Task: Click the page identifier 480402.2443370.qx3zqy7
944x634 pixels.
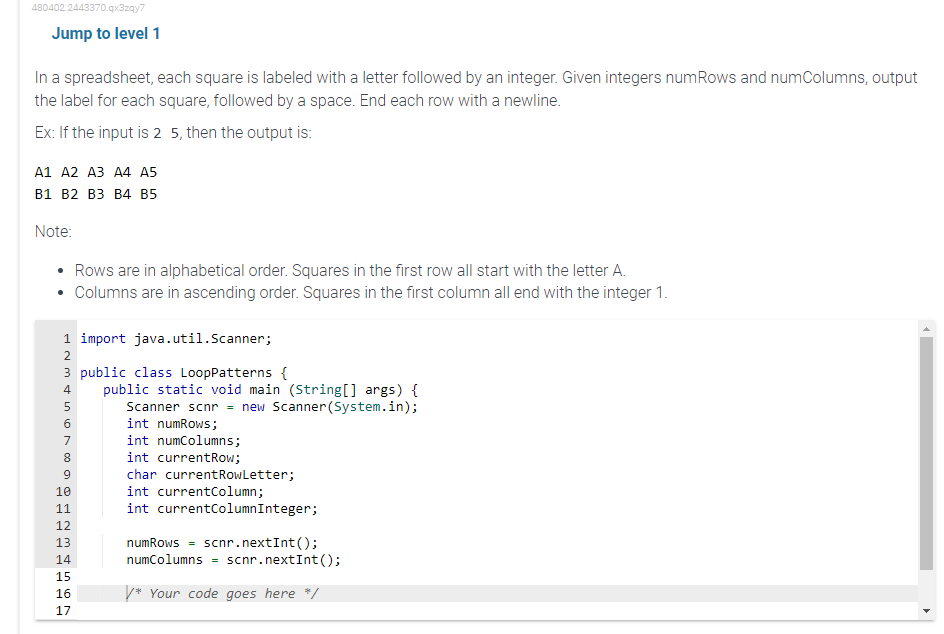Action: [x=87, y=7]
